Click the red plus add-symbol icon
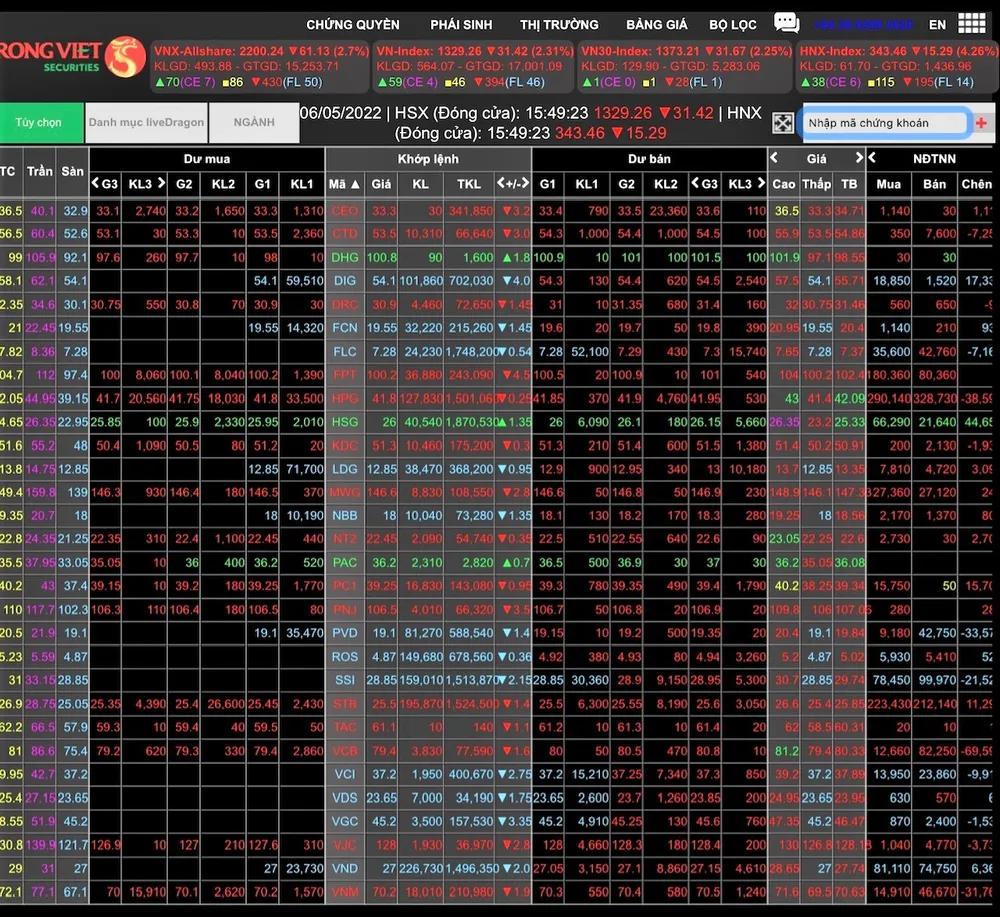 click(980, 123)
